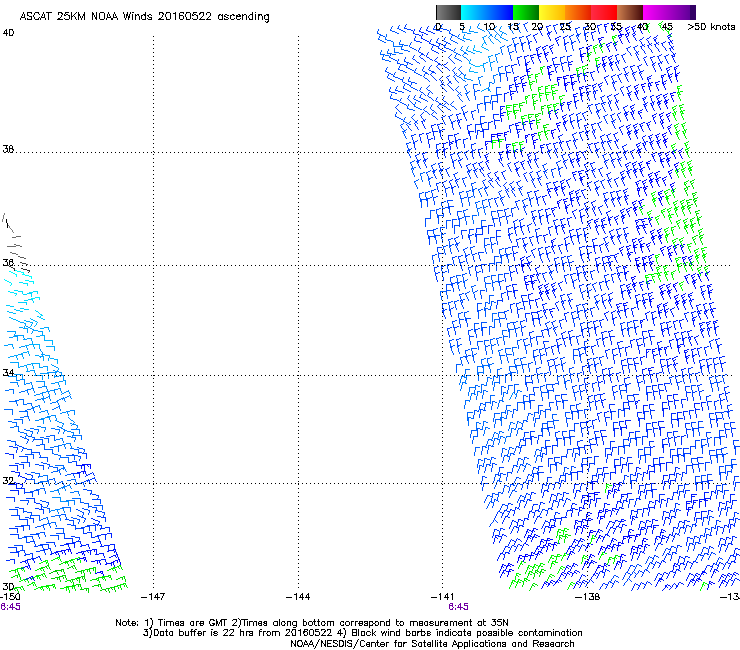Select the '5' knot legend label
The image size is (740, 650).
tap(462, 27)
